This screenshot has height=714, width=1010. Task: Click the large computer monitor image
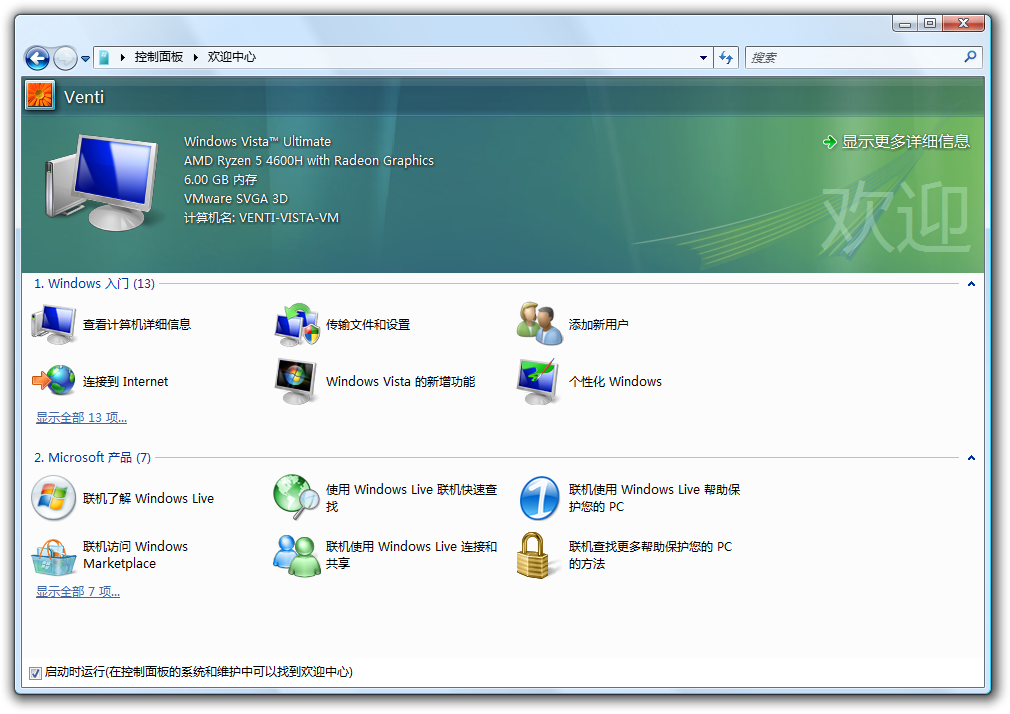click(x=102, y=182)
